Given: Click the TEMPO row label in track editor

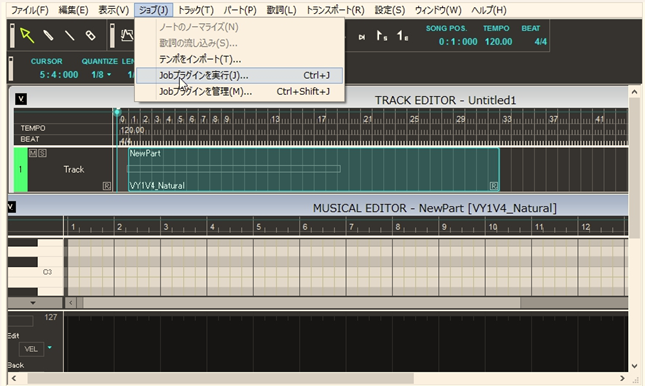Looking at the screenshot, I should click(33, 128).
